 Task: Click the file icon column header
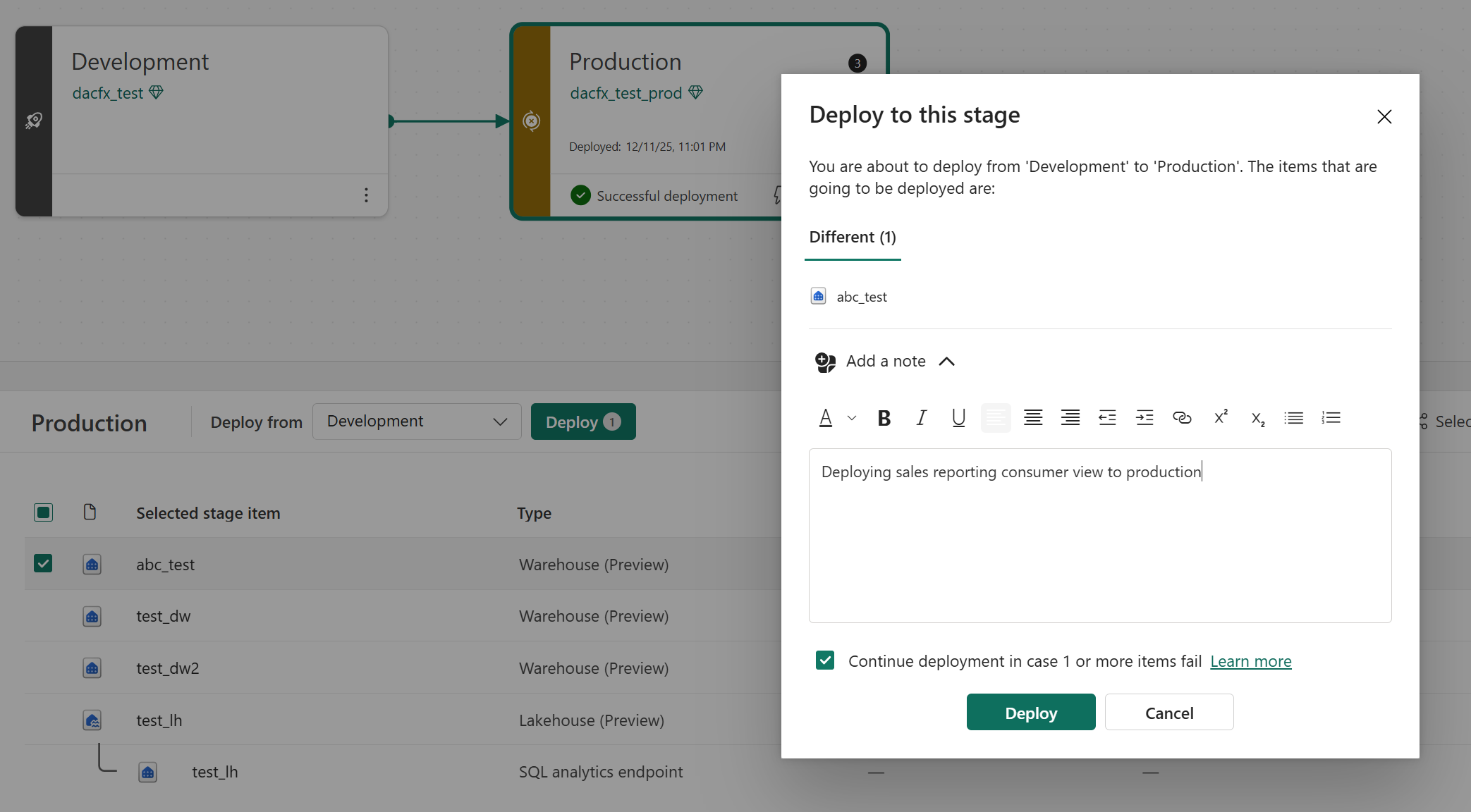[x=90, y=512]
